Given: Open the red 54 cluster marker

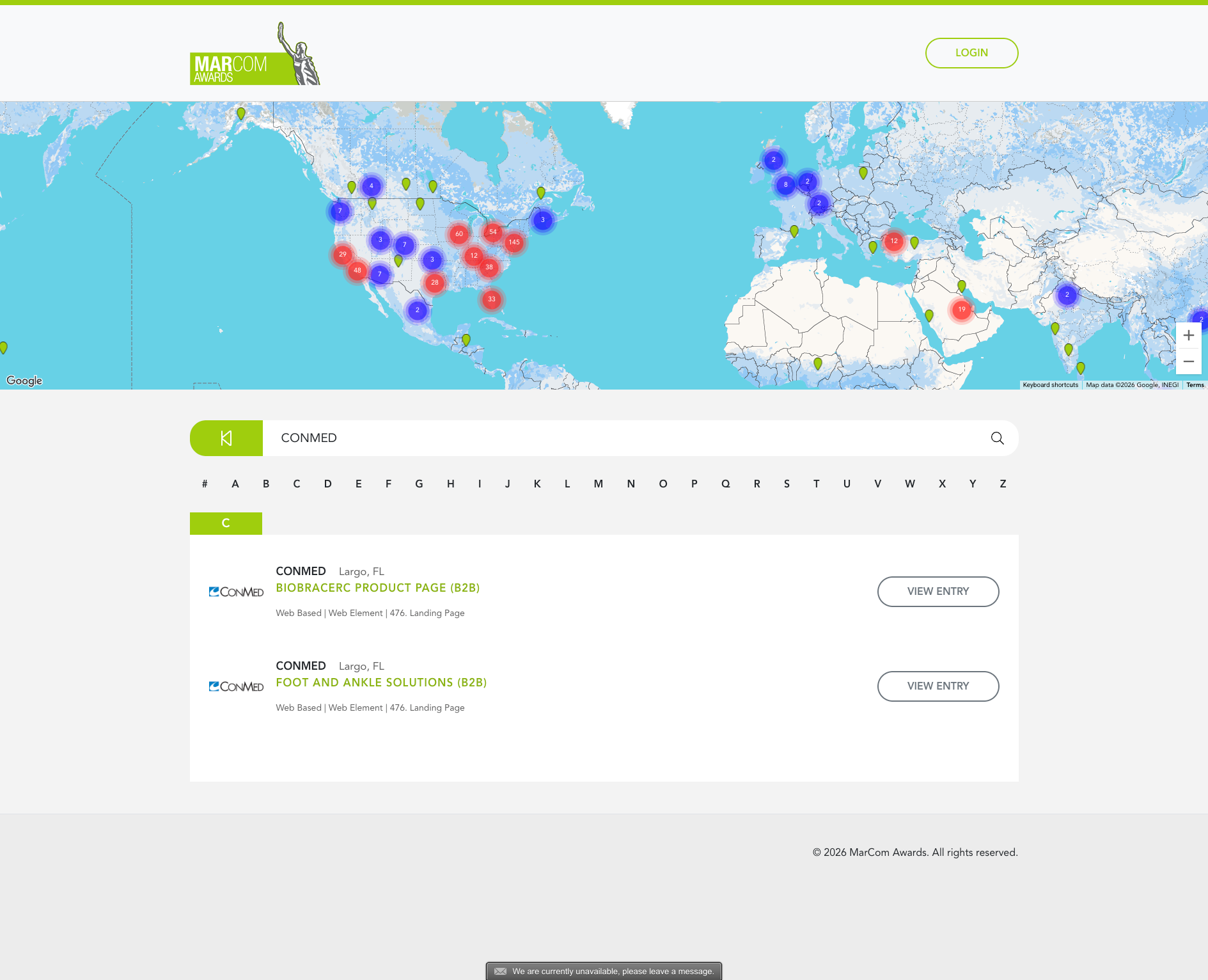Looking at the screenshot, I should (492, 232).
